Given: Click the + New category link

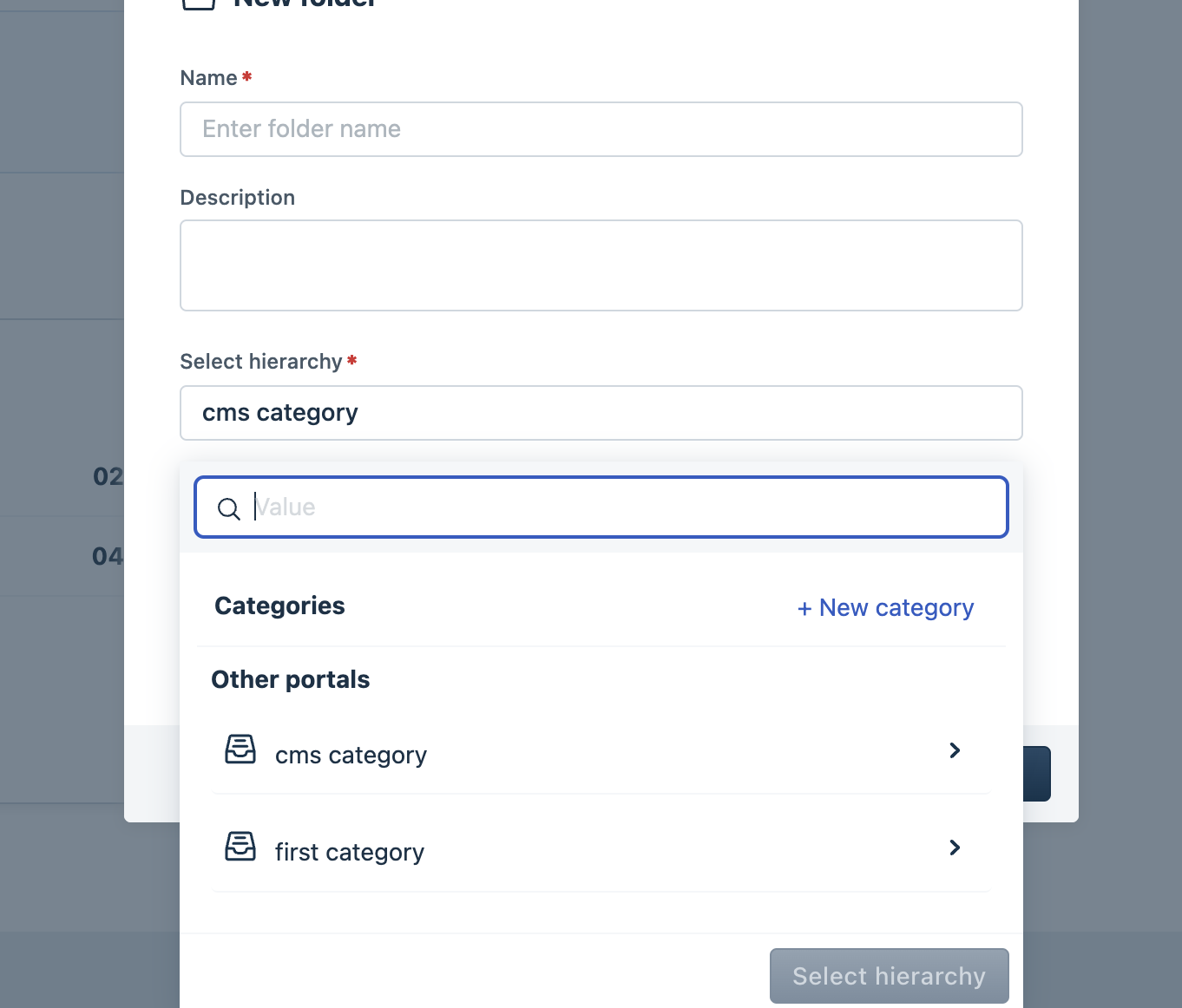Looking at the screenshot, I should click(x=886, y=607).
